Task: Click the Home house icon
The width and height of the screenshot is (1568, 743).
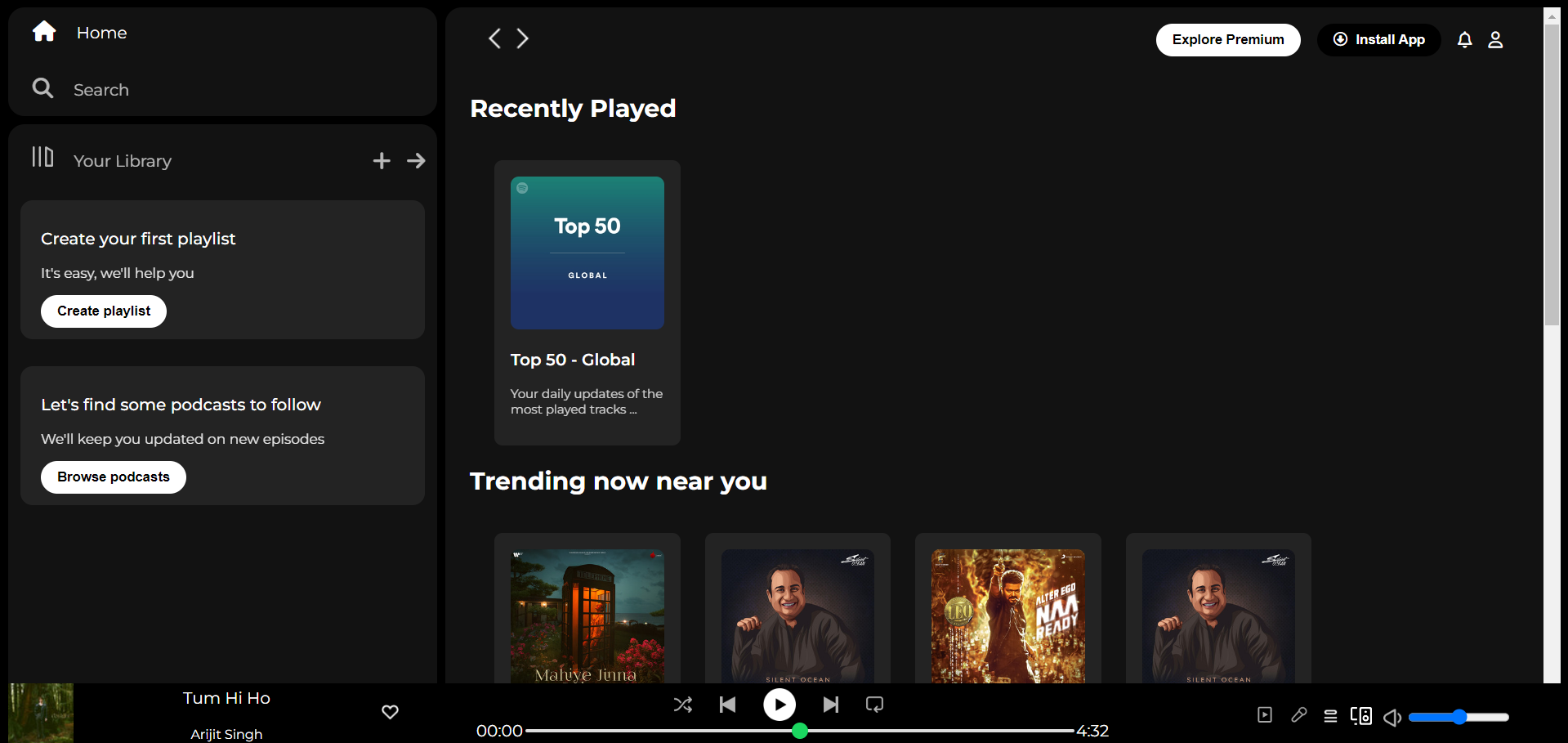Action: 44,32
